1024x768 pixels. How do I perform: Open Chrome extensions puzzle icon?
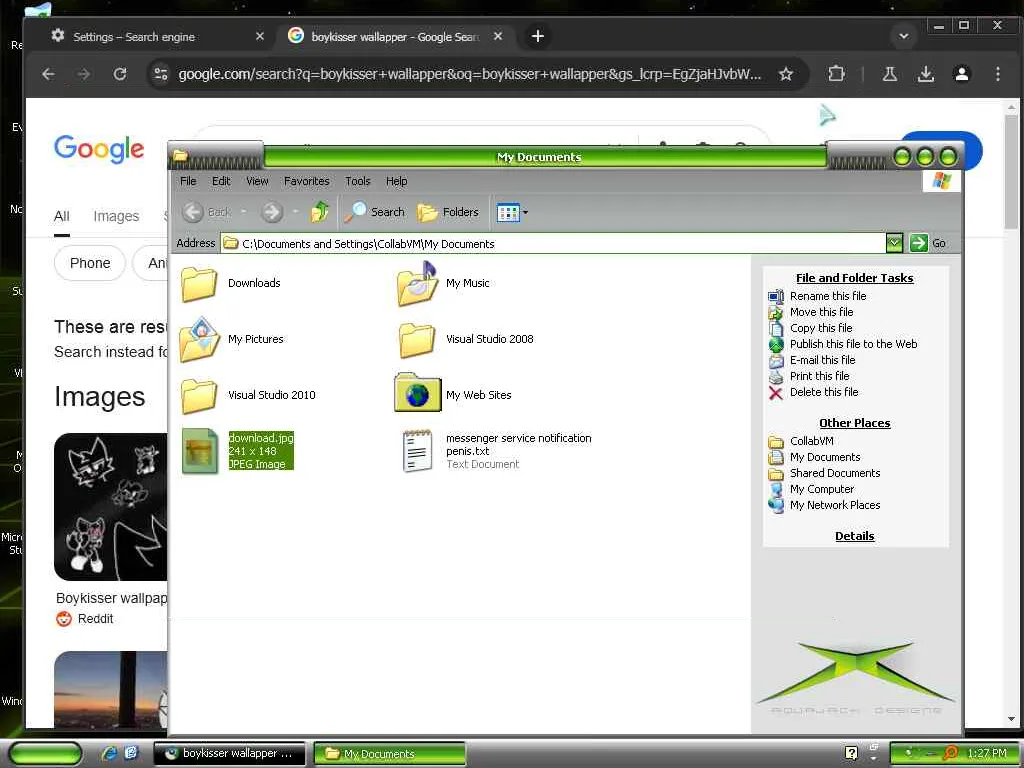[836, 74]
